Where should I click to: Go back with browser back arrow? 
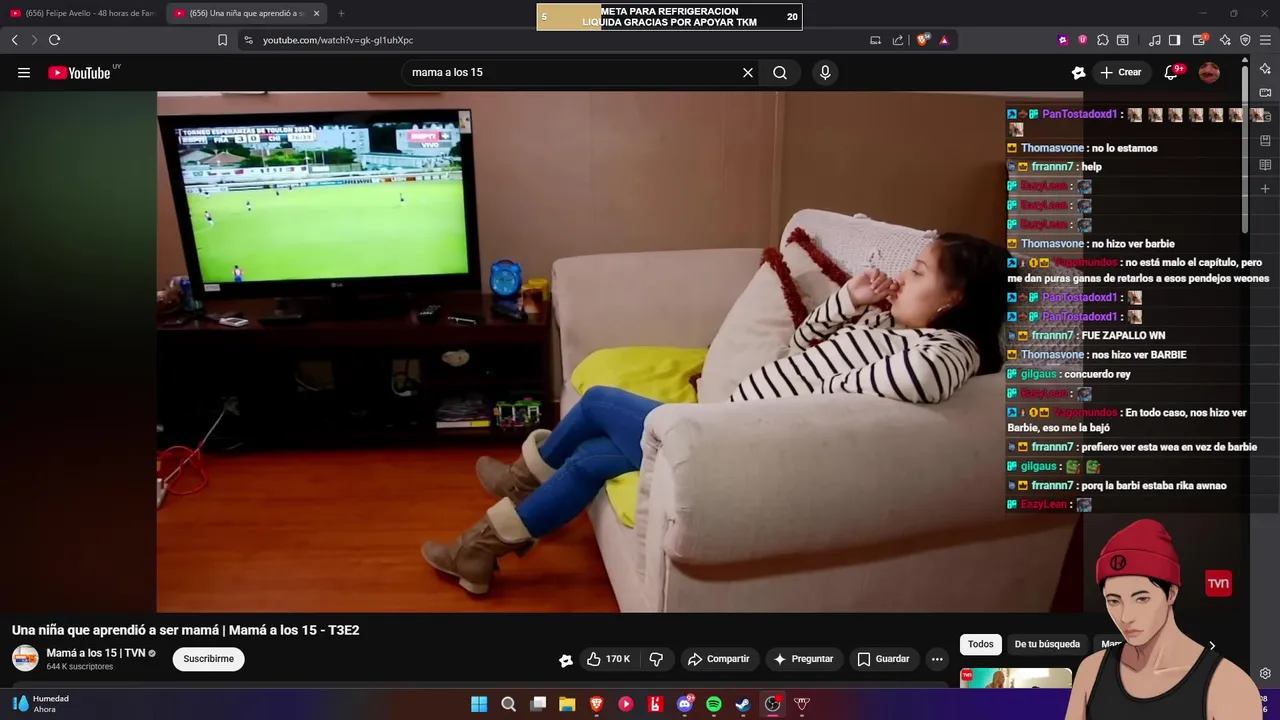14,40
